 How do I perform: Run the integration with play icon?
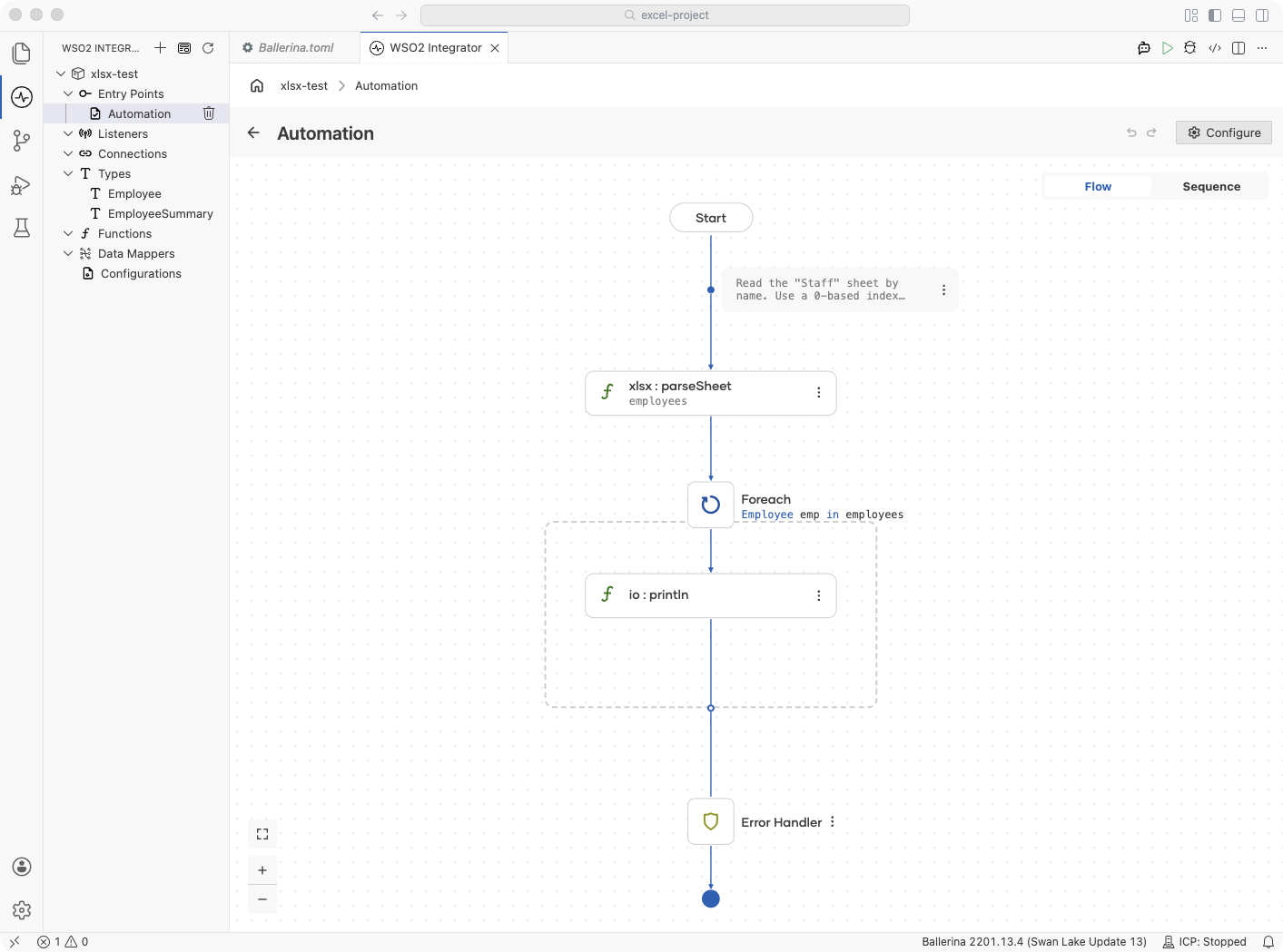tap(1168, 48)
